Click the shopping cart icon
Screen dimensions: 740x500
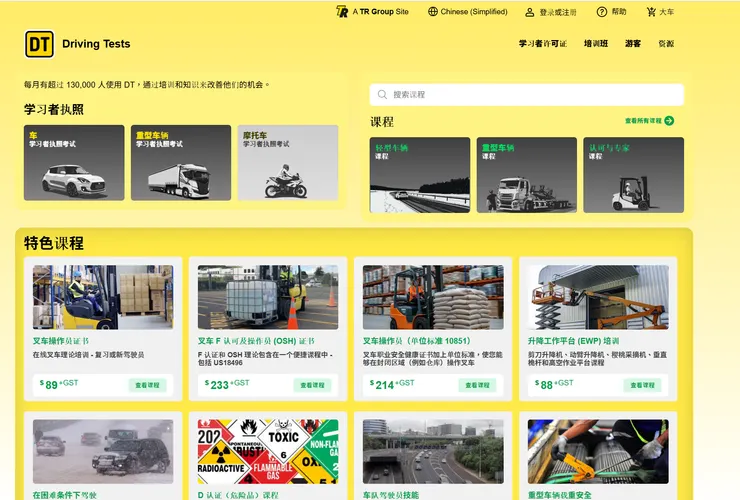point(651,12)
